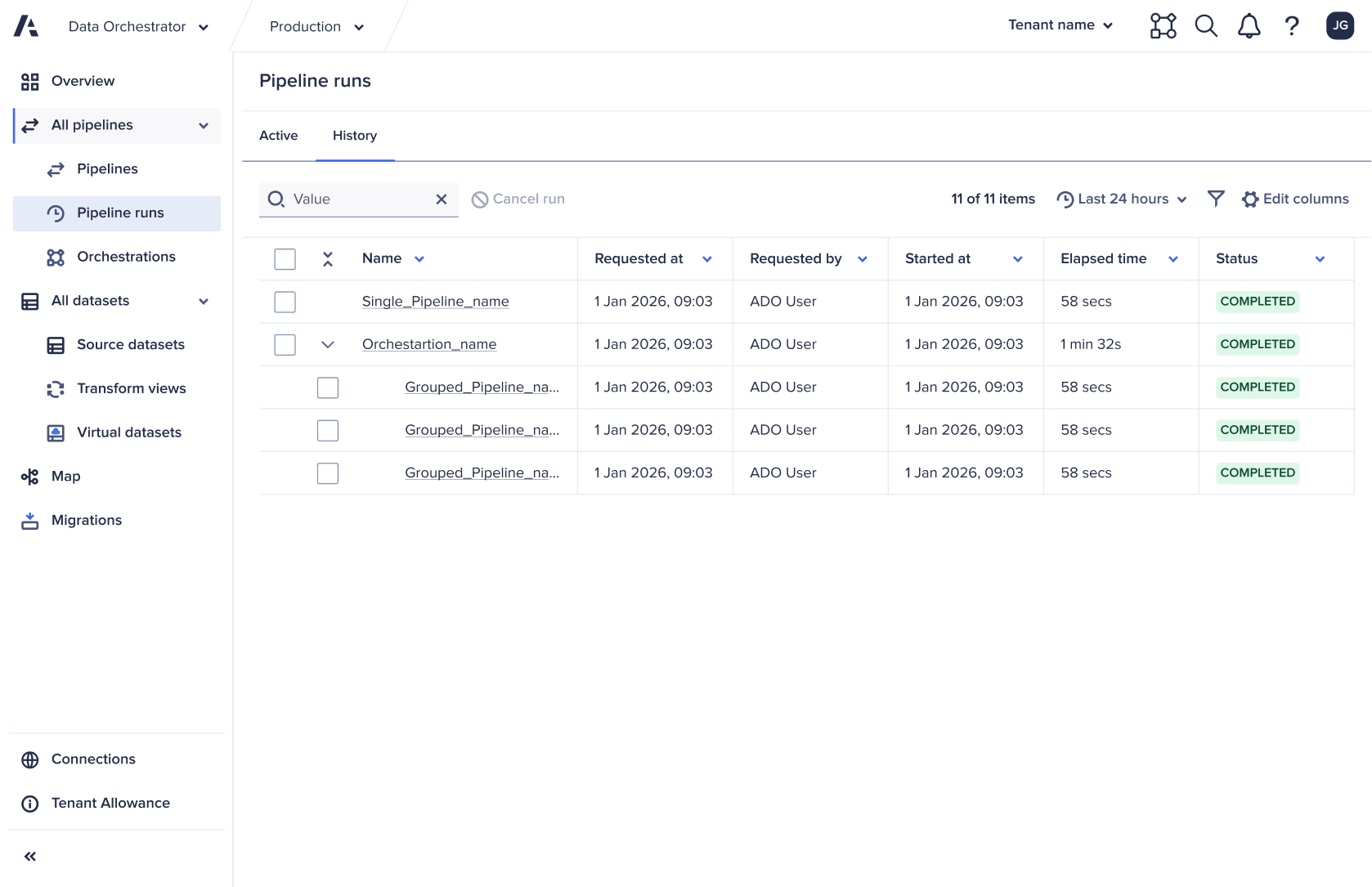Open Transform views in sidebar
This screenshot has width=1372, height=887.
coord(117,388)
